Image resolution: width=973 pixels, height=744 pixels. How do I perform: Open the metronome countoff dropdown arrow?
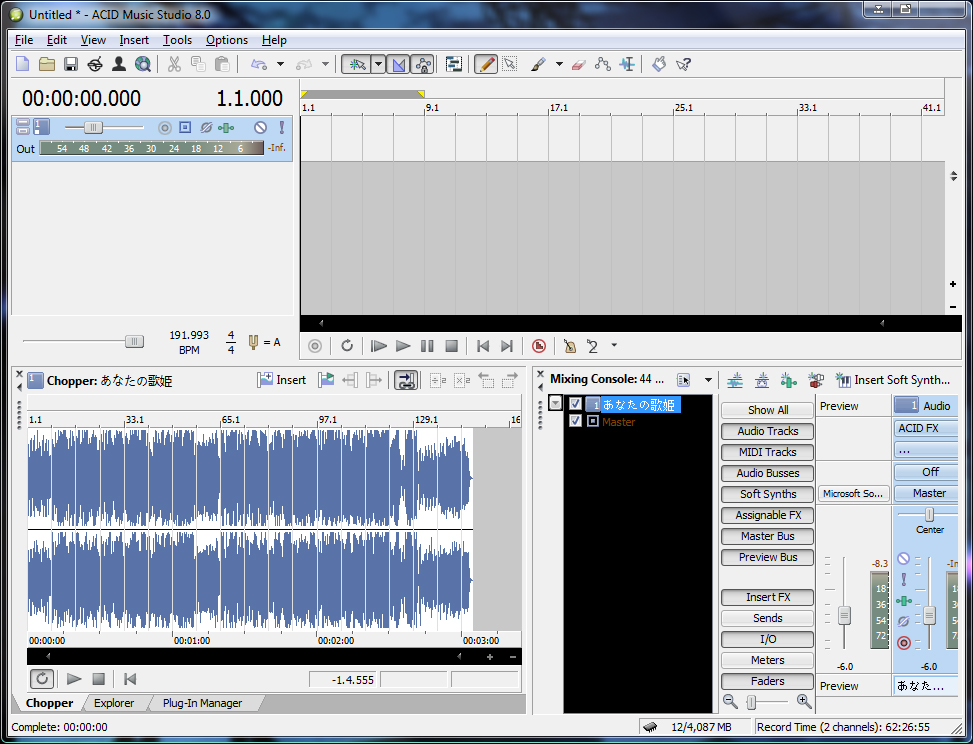[x=614, y=345]
